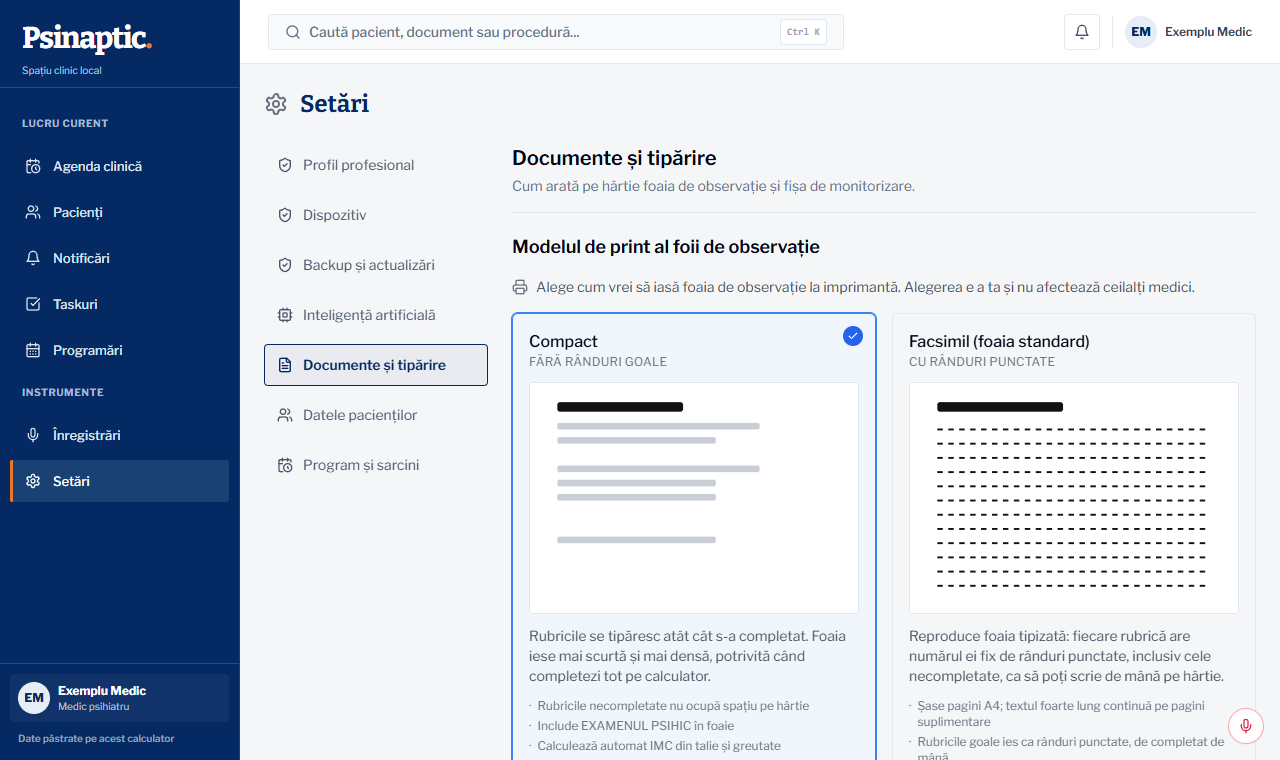Select Documente și tipărire settings tab
Image resolution: width=1280 pixels, height=760 pixels.
376,365
